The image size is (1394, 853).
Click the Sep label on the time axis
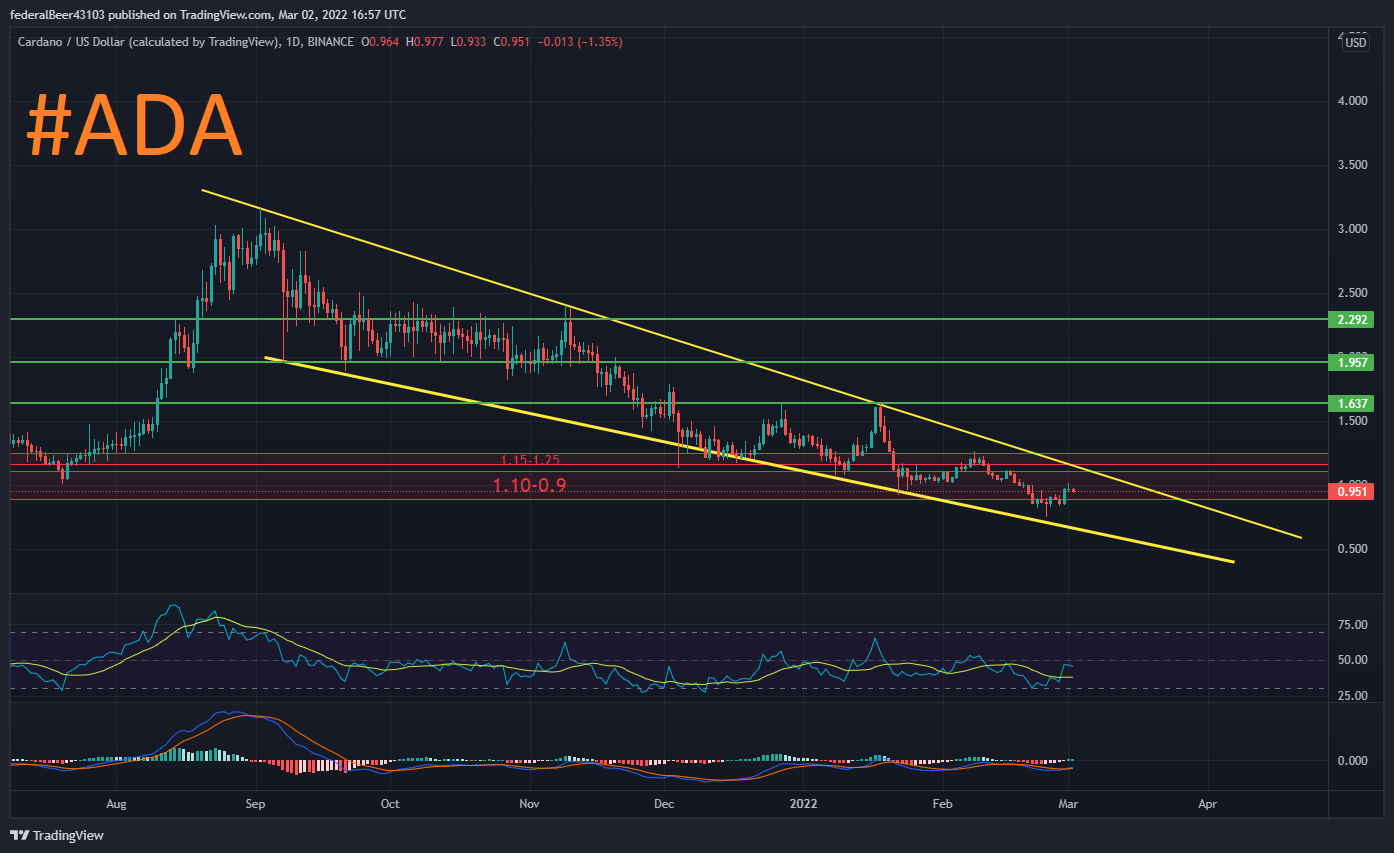(256, 803)
